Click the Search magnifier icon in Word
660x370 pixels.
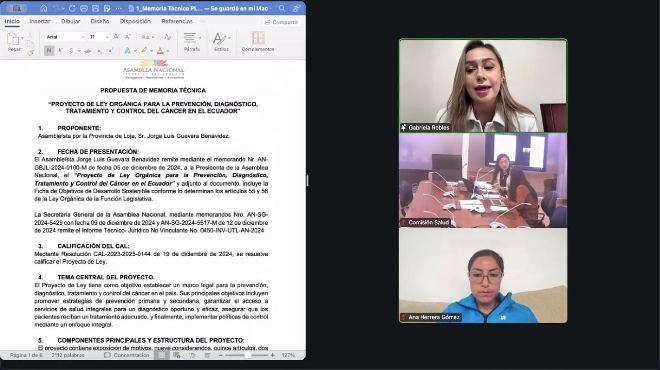282,8
